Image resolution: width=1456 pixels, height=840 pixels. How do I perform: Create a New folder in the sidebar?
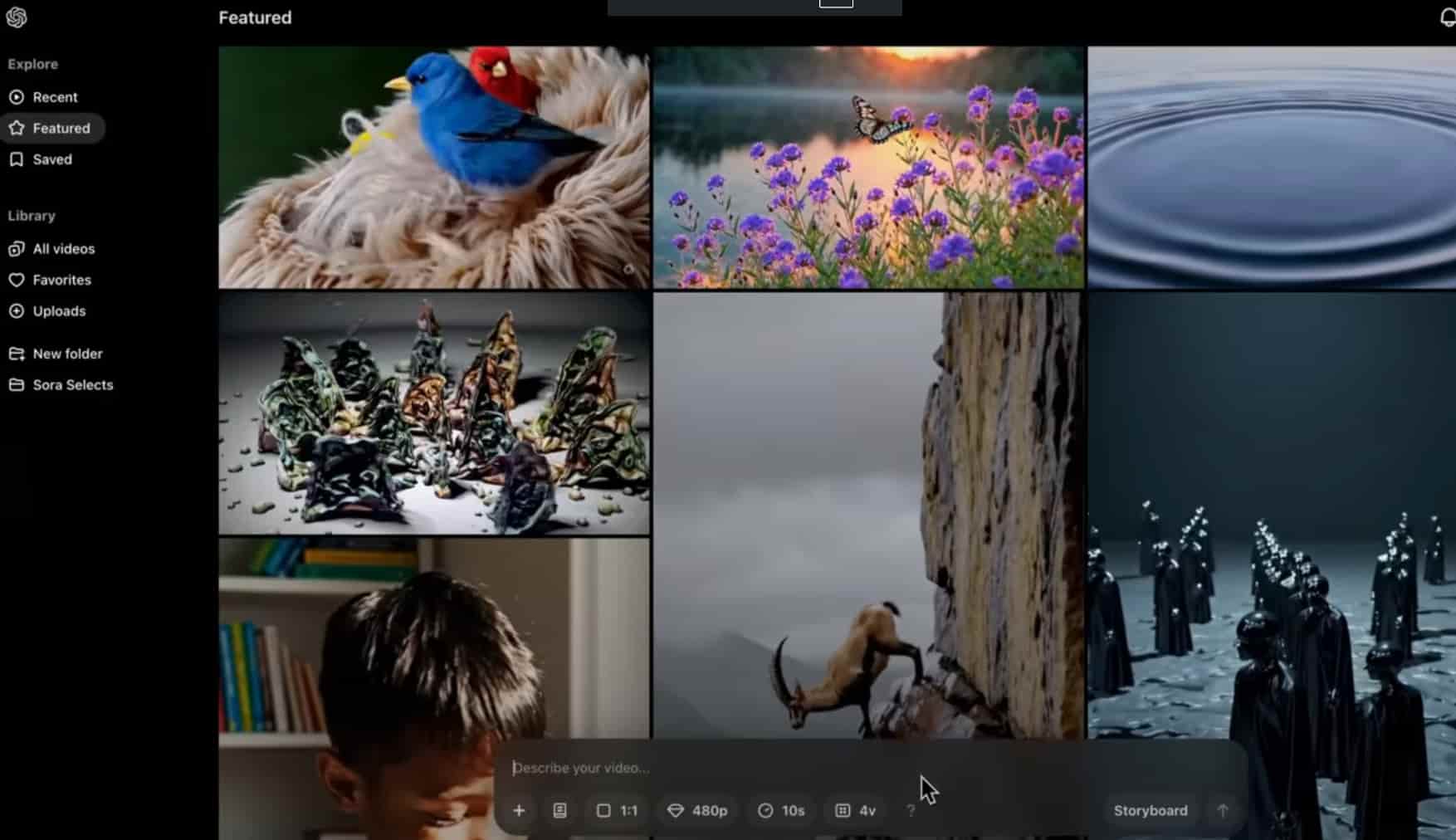(56, 354)
